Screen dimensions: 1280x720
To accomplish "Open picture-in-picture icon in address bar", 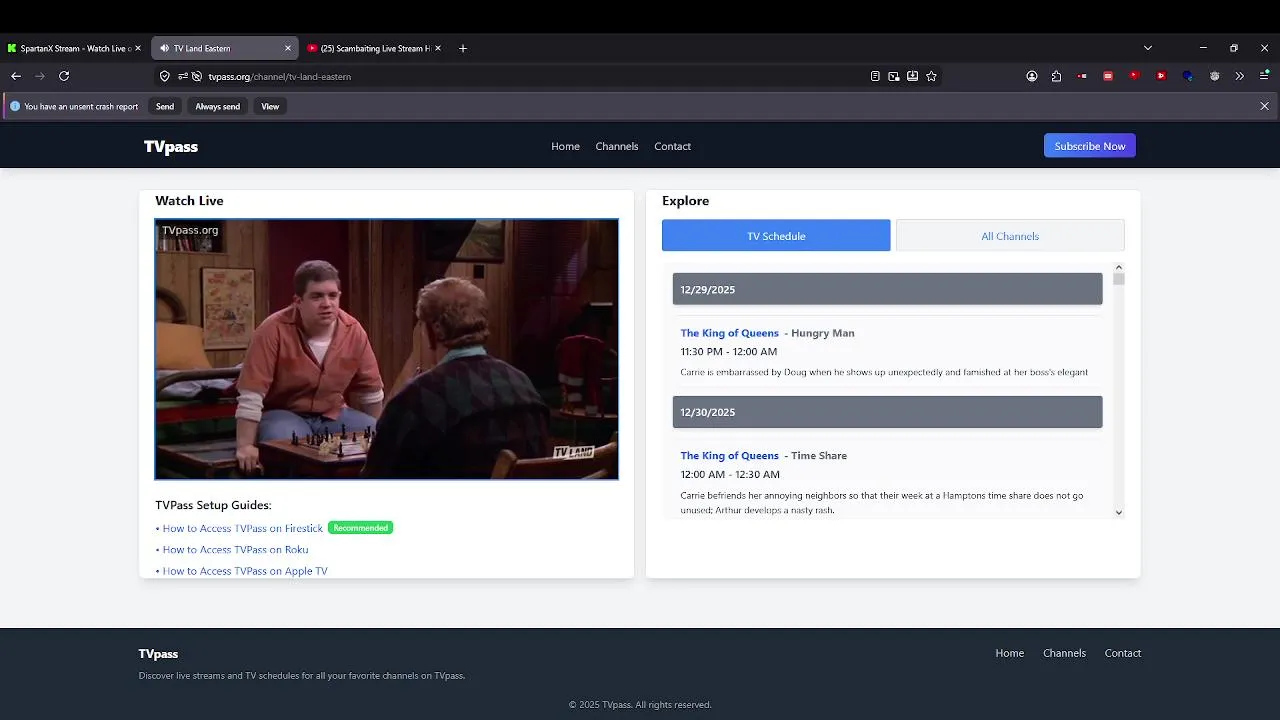I will click(x=894, y=76).
